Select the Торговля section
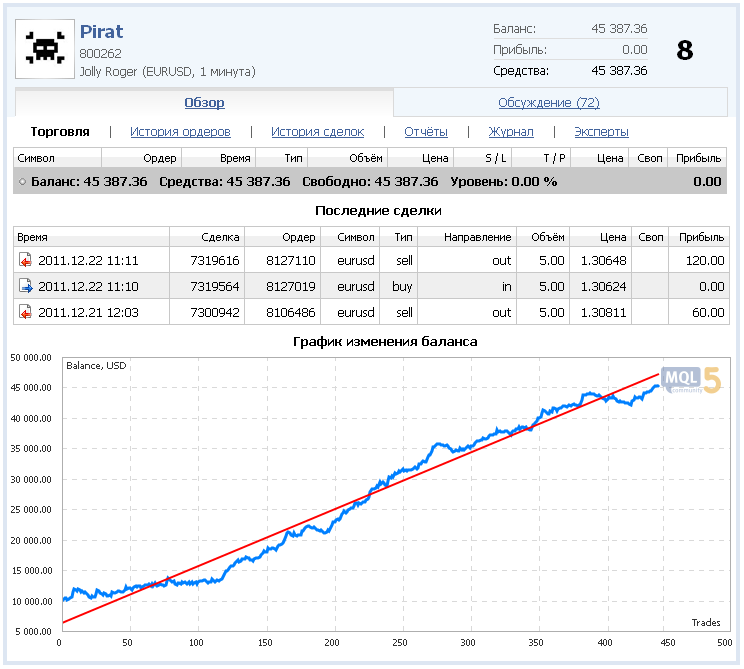The image size is (744, 669). (x=60, y=132)
